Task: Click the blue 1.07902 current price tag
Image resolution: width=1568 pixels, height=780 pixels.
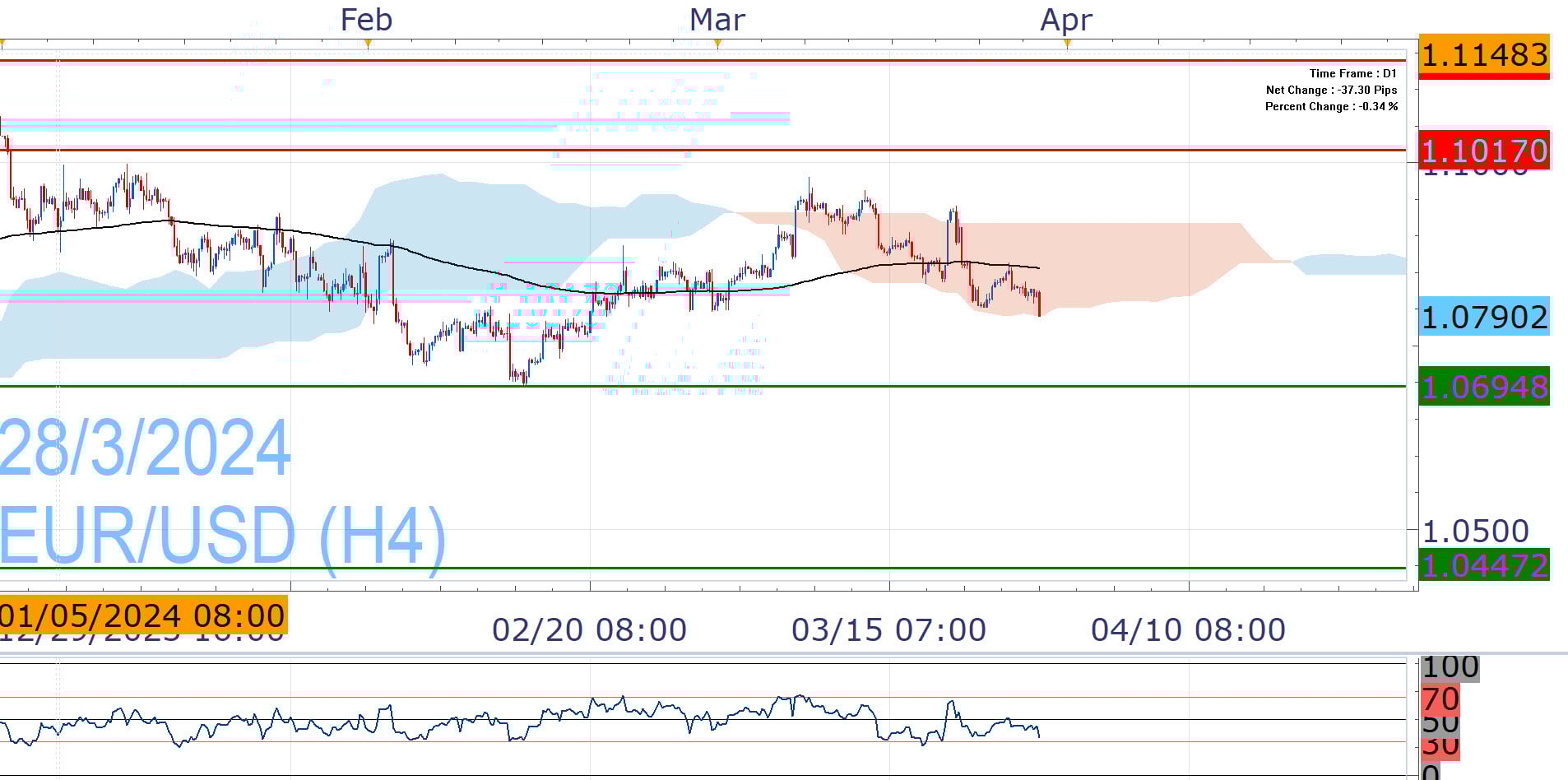Action: coord(1483,317)
